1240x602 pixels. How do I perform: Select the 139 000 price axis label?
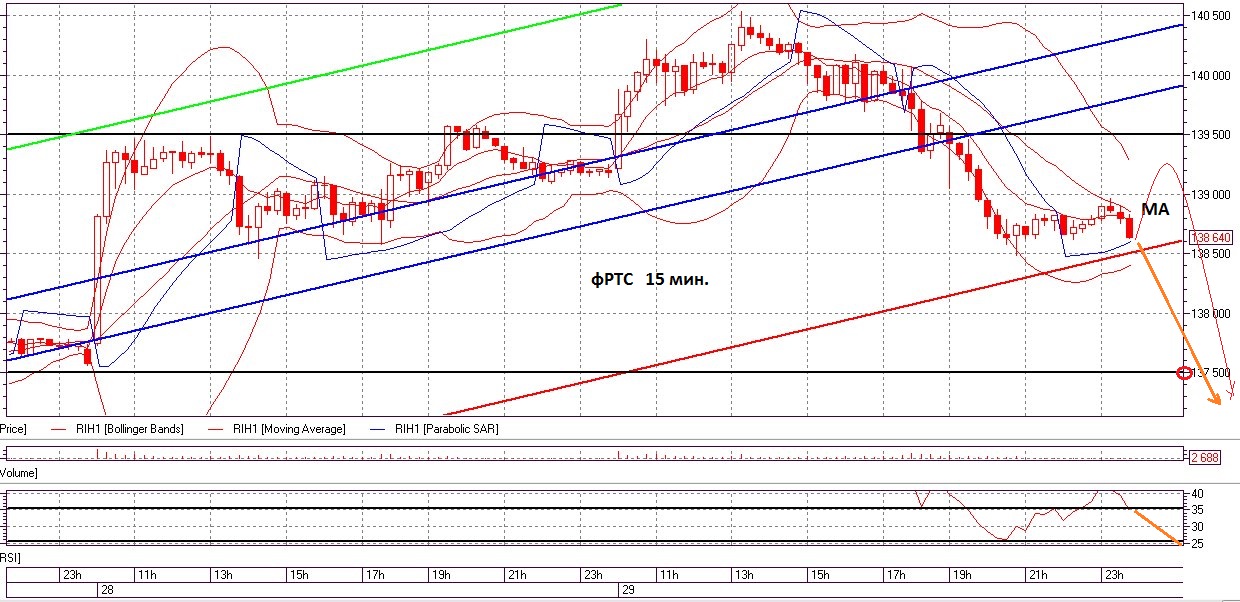point(1210,194)
